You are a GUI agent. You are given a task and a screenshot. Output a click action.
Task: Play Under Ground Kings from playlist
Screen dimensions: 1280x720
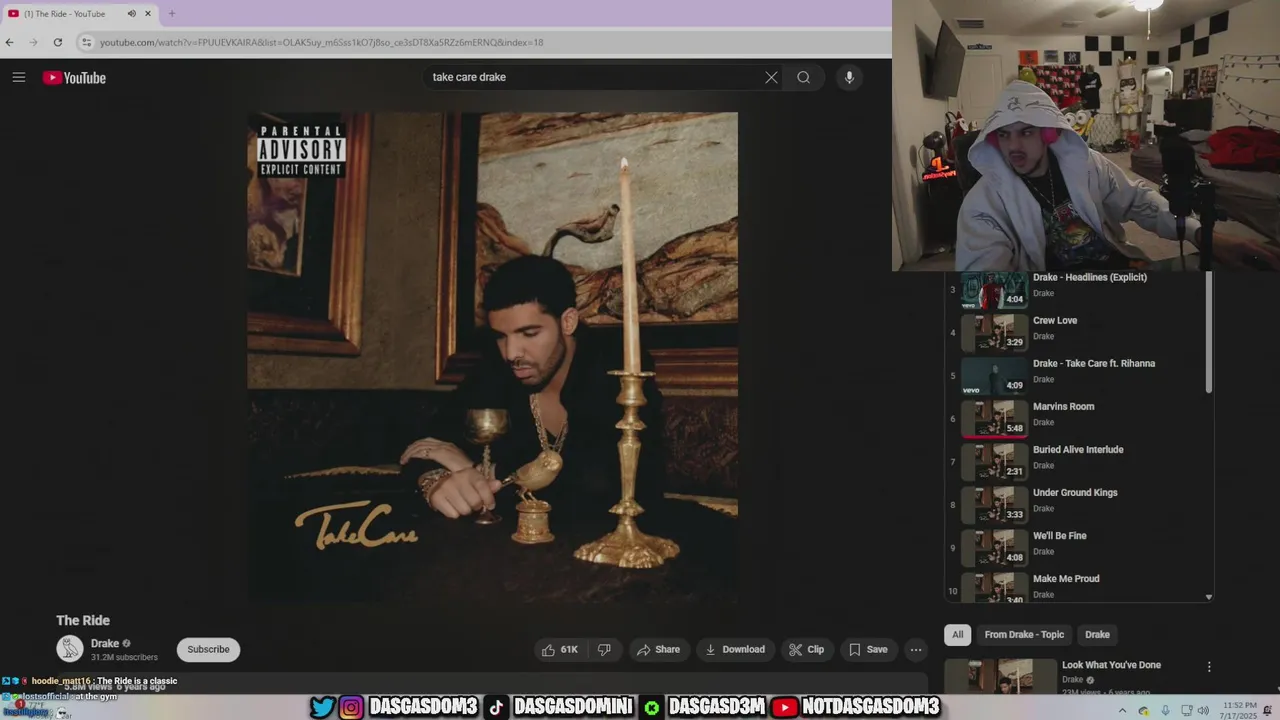point(1075,492)
